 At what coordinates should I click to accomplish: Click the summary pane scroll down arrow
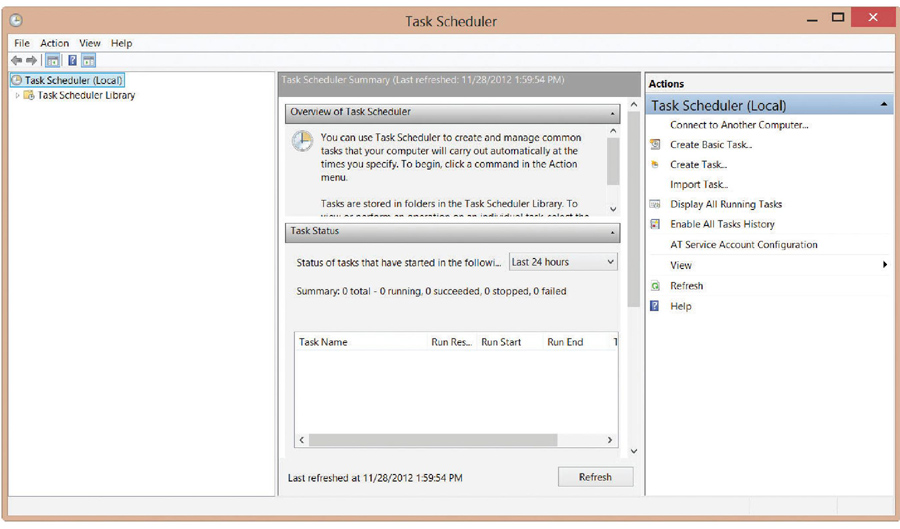click(x=634, y=451)
